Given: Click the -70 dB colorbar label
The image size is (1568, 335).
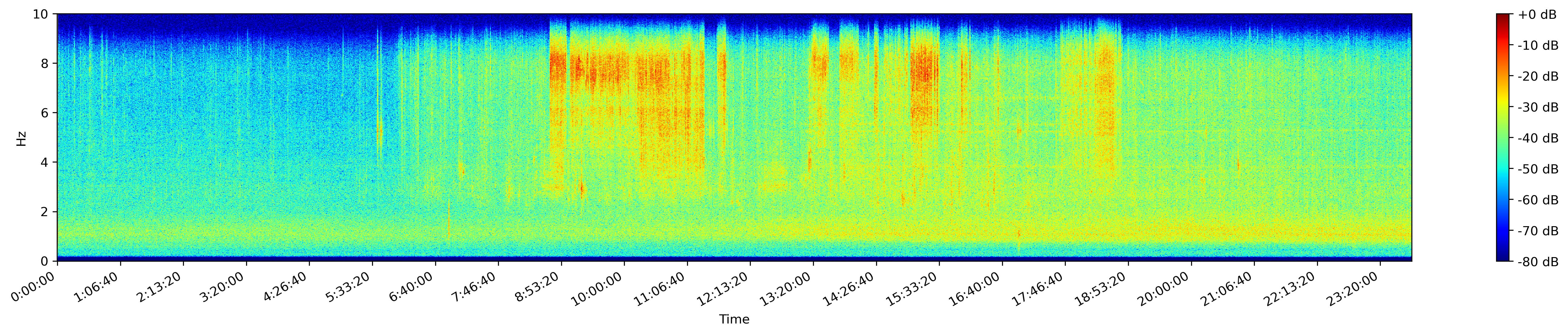Looking at the screenshot, I should pyautogui.click(x=1538, y=231).
